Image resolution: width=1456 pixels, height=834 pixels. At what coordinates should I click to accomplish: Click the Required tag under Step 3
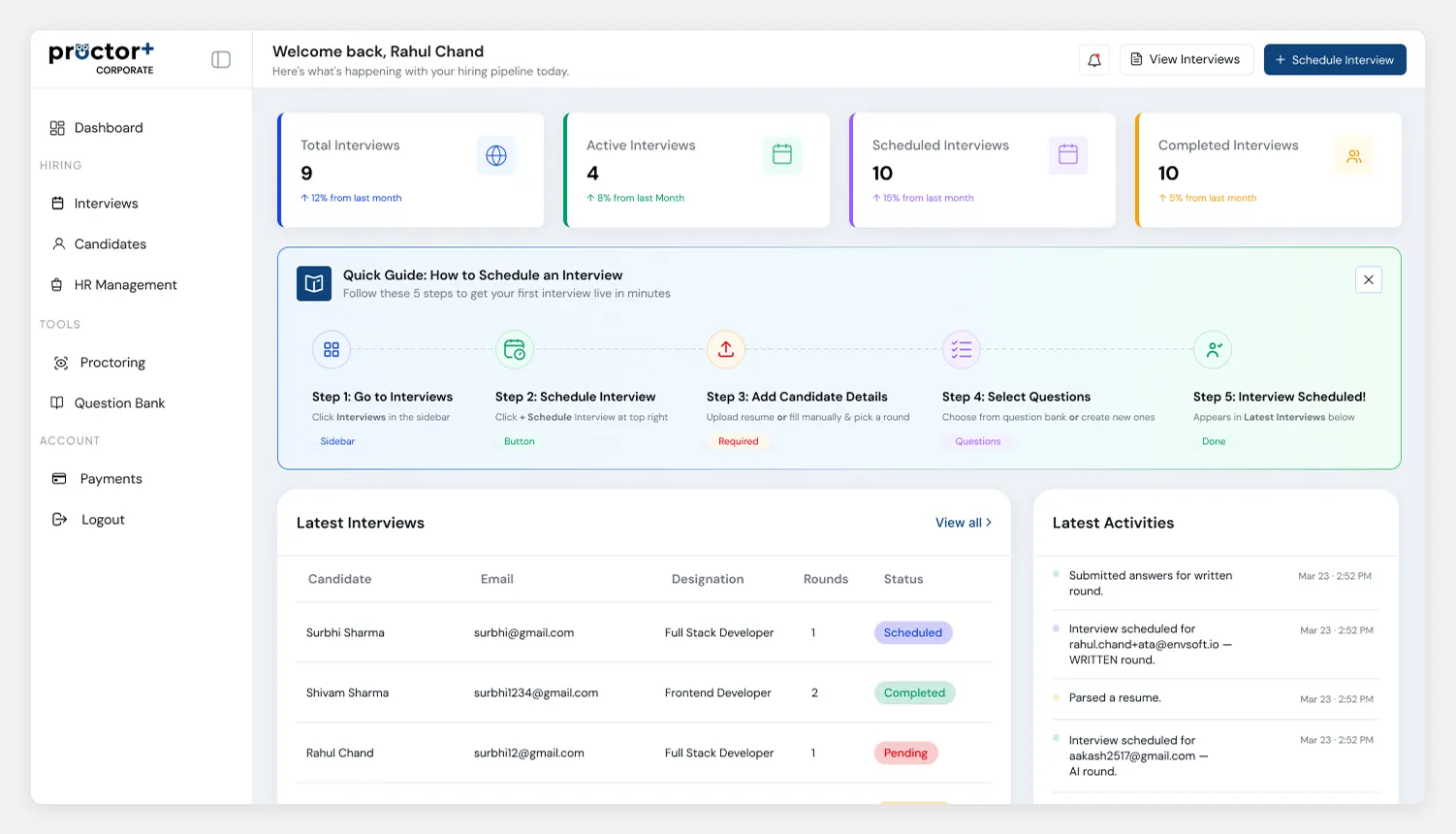tap(739, 441)
